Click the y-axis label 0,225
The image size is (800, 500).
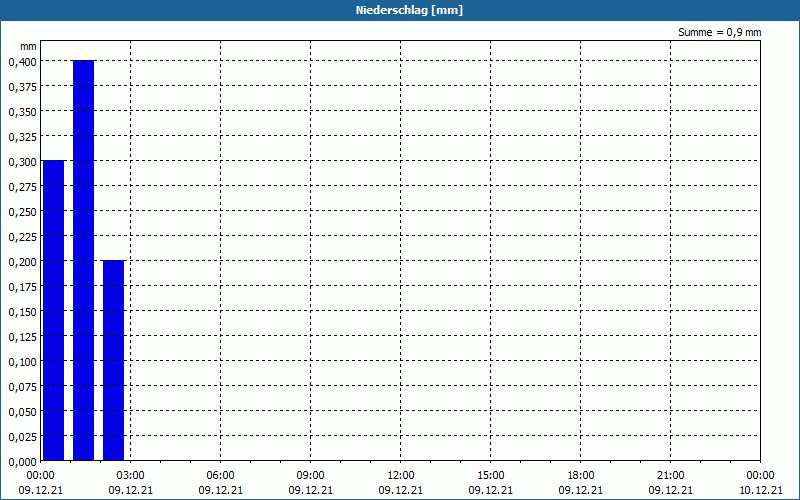[x=22, y=237]
